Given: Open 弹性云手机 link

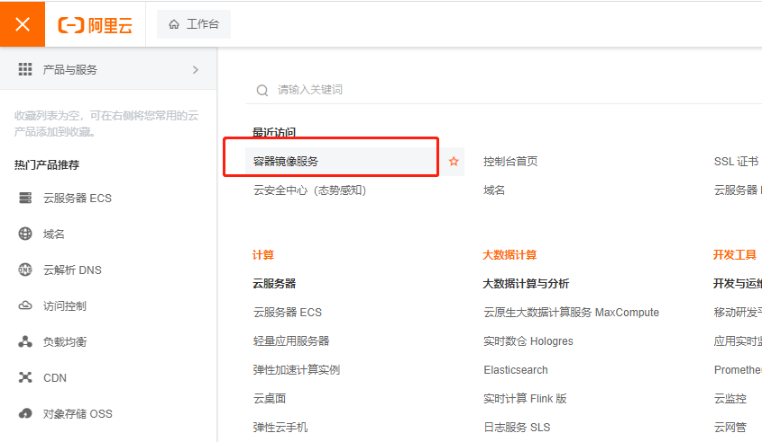Looking at the screenshot, I should point(280,427).
